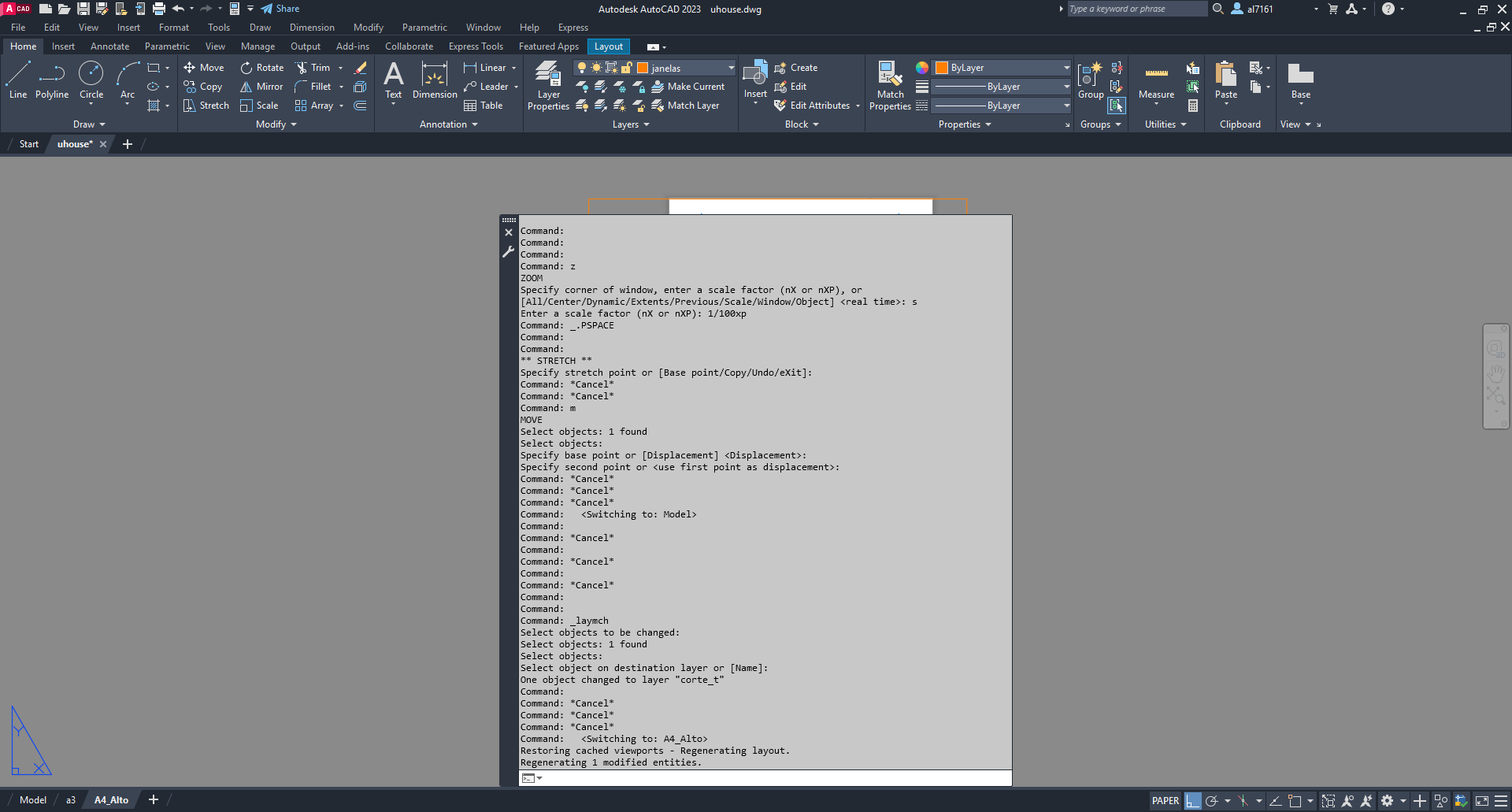This screenshot has width=1512, height=812.
Task: Toggle Clean Screen in status bar
Action: click(1481, 801)
